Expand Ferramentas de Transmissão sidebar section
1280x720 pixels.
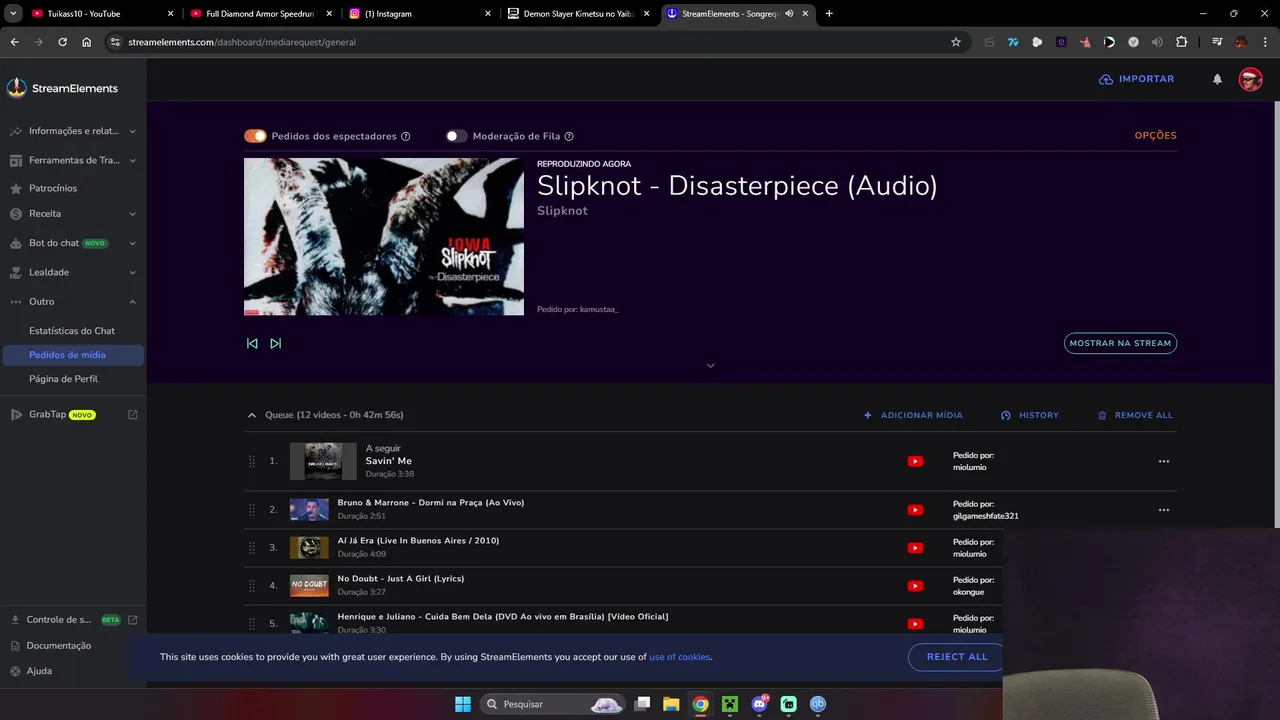132,160
